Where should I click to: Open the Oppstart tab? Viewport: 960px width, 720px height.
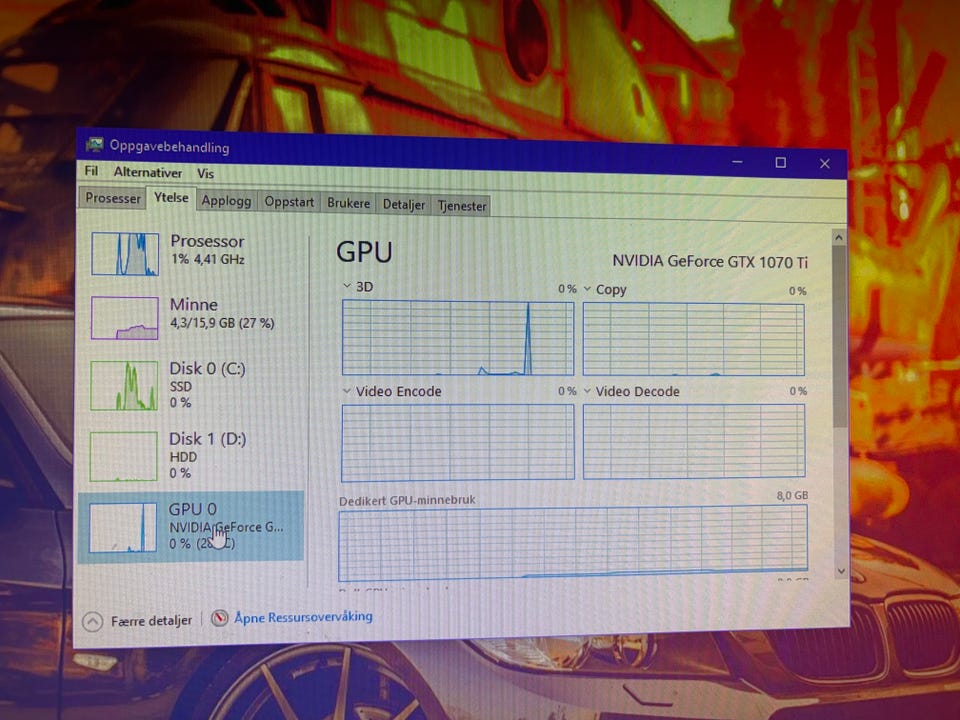coord(289,202)
